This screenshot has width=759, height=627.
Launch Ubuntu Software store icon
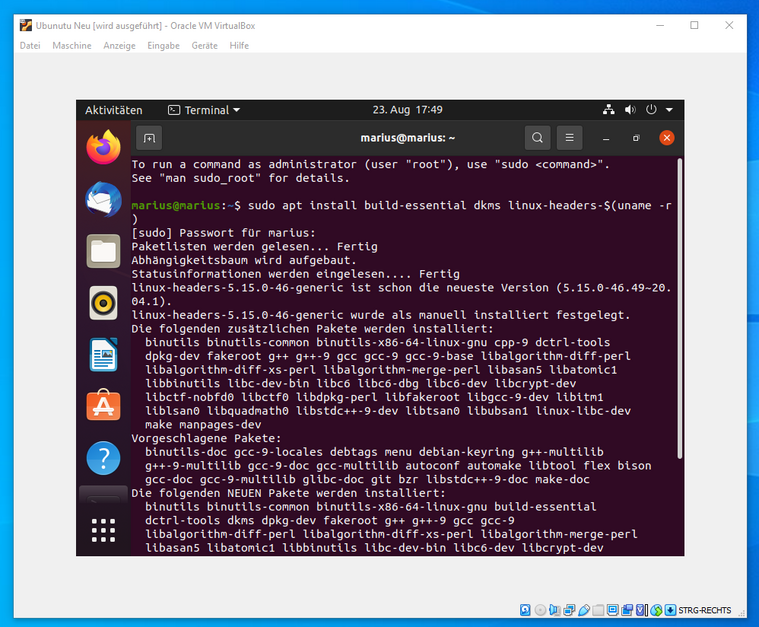[x=103, y=405]
